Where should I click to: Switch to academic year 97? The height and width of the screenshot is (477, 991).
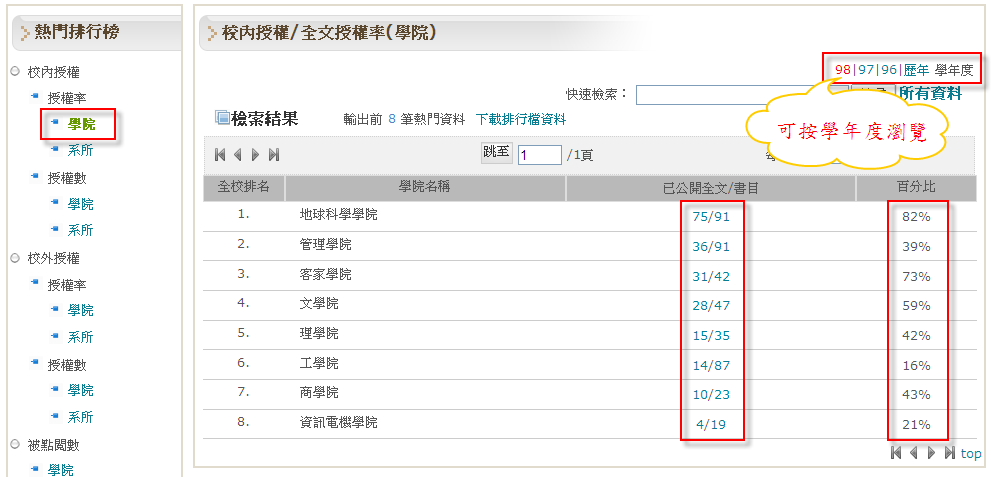866,70
